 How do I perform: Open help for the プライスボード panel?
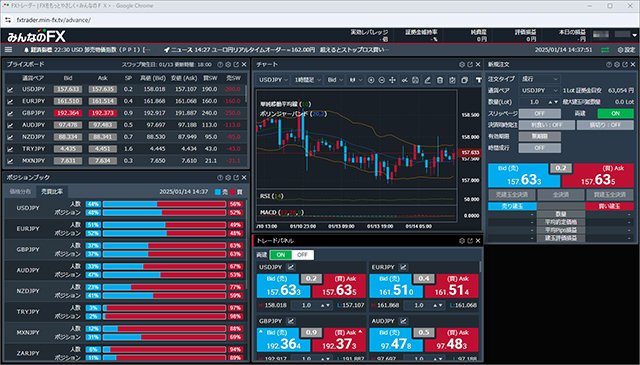(x=220, y=65)
